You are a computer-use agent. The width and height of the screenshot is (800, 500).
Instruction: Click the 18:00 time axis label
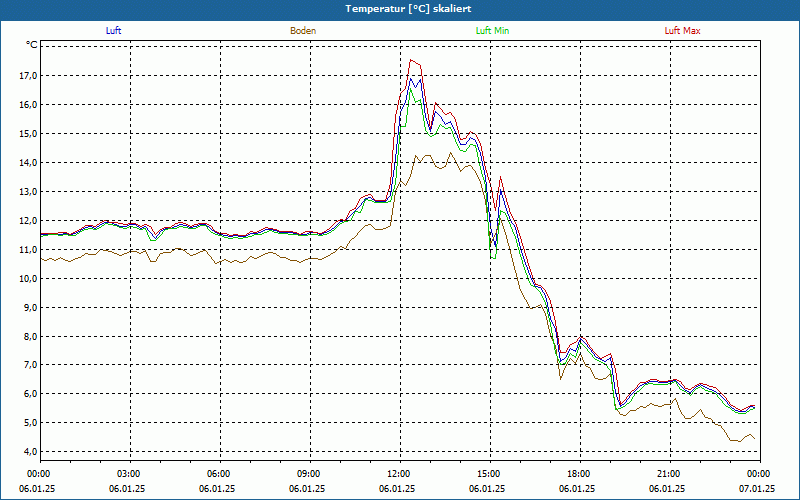pyautogui.click(x=580, y=474)
